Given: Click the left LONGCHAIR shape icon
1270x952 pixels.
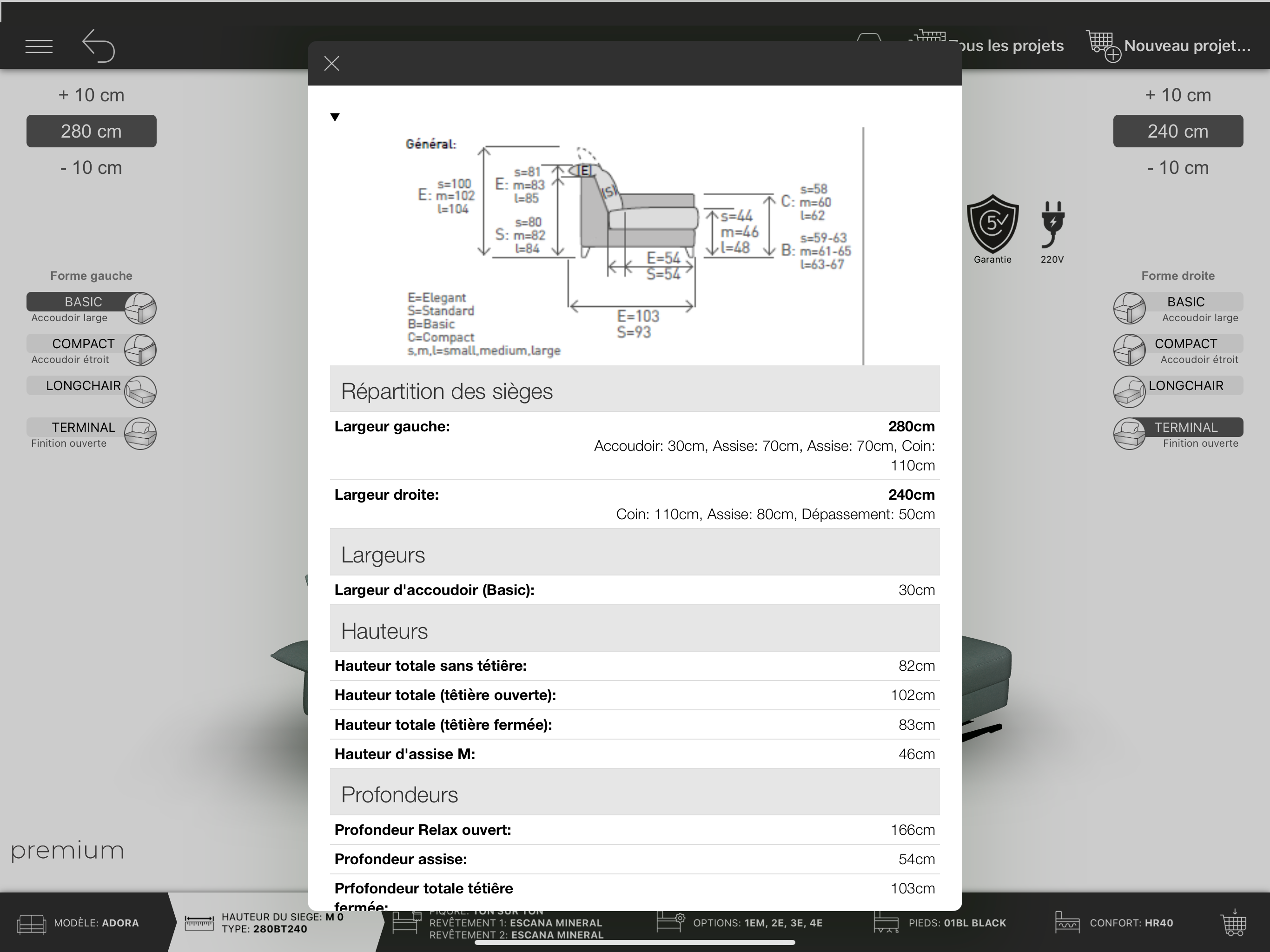Looking at the screenshot, I should click(141, 392).
